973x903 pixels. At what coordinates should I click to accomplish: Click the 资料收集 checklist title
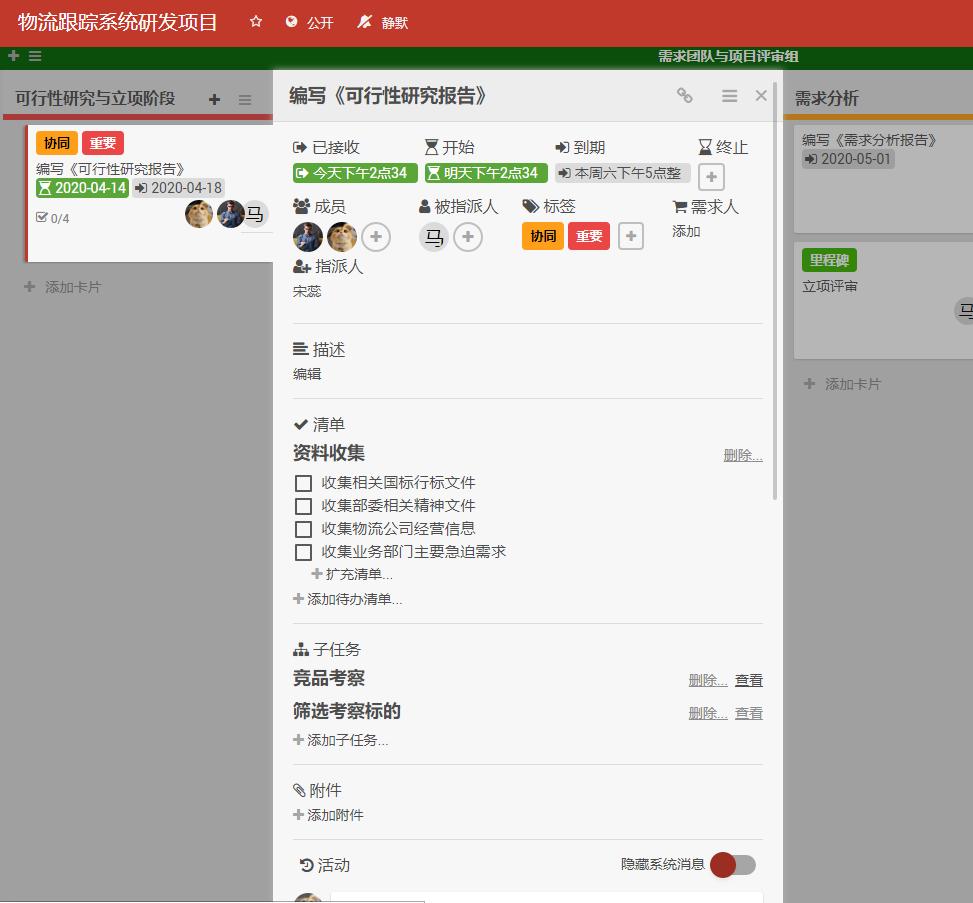329,453
